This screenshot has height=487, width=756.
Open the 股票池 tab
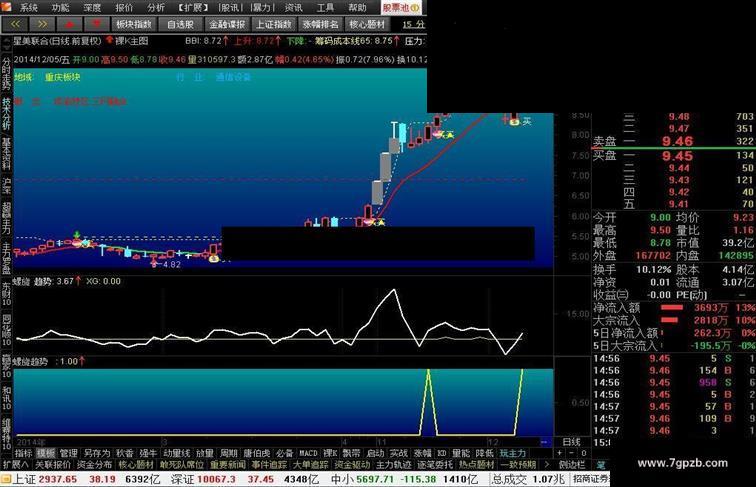401,7
